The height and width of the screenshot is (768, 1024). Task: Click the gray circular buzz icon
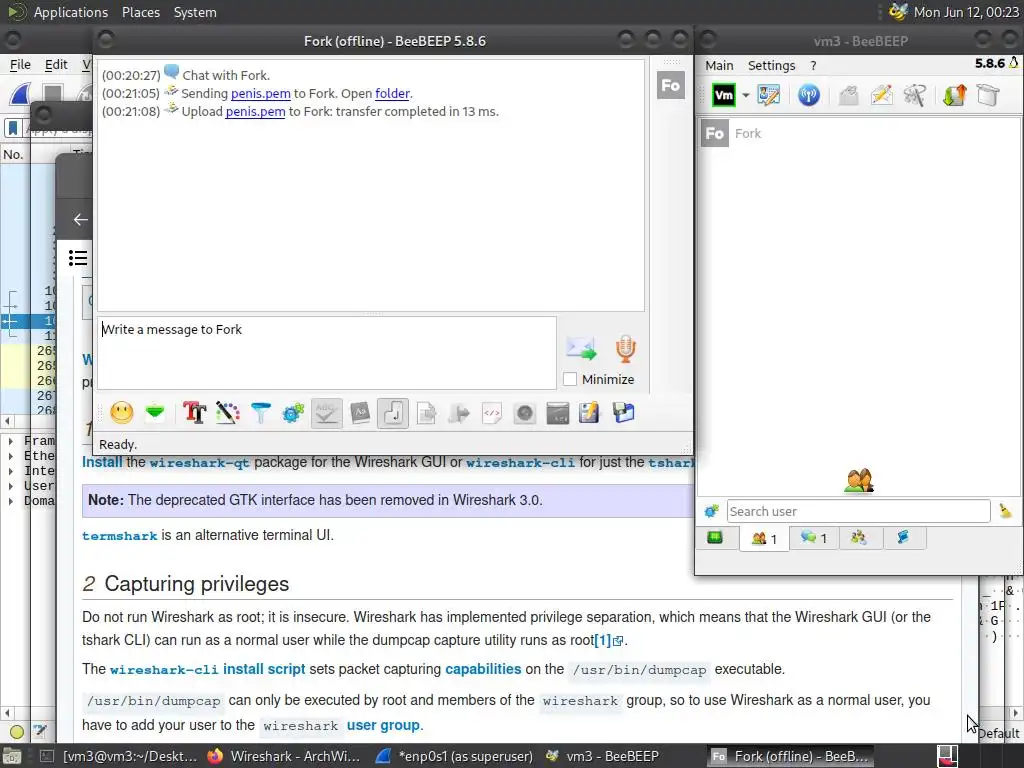click(x=524, y=413)
